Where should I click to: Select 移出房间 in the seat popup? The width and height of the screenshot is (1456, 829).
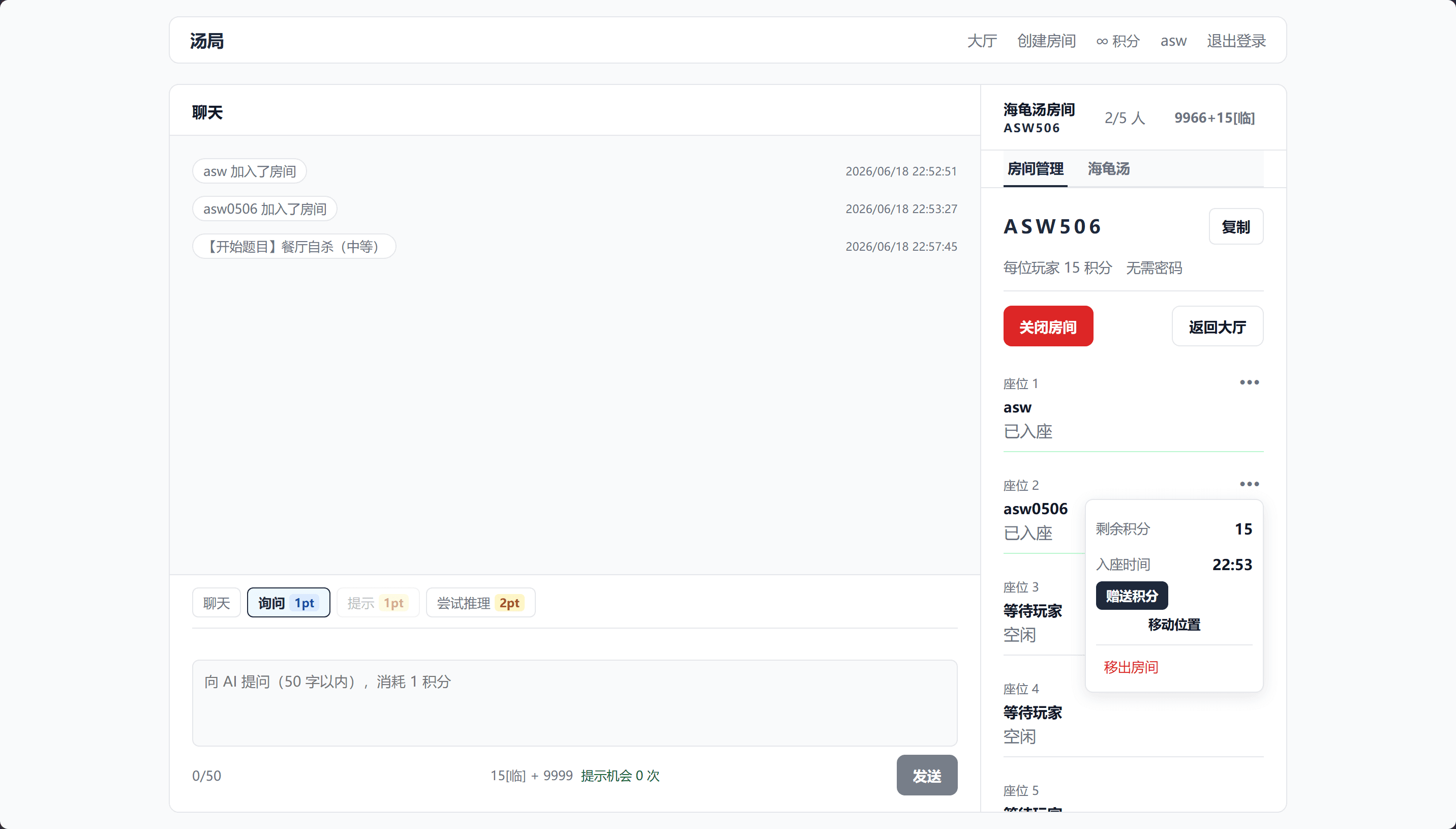(1131, 667)
